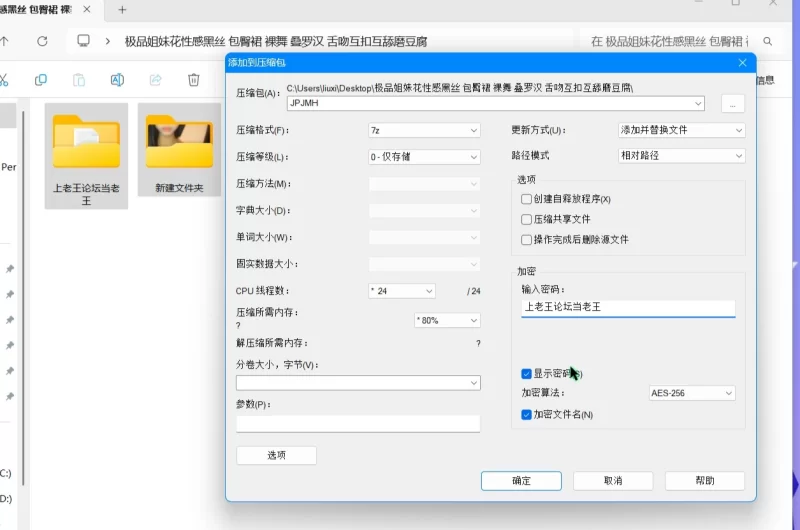Open the 压缩格式 dropdown showing 7z

[424, 130]
